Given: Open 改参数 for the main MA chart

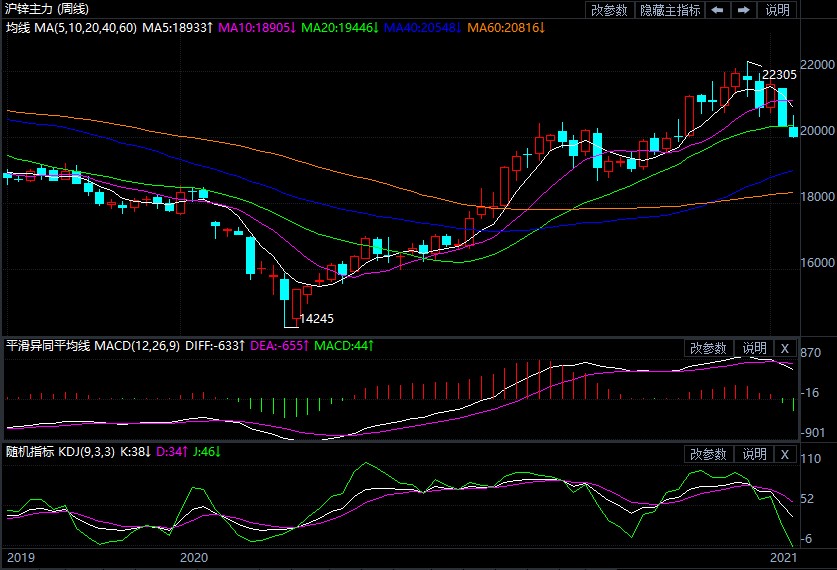Looking at the screenshot, I should point(610,10).
